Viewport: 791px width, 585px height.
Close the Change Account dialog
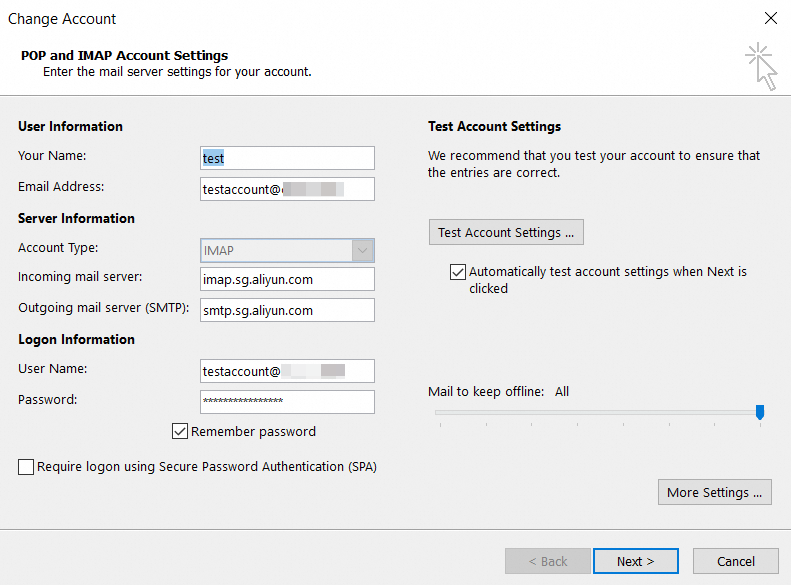tap(770, 18)
